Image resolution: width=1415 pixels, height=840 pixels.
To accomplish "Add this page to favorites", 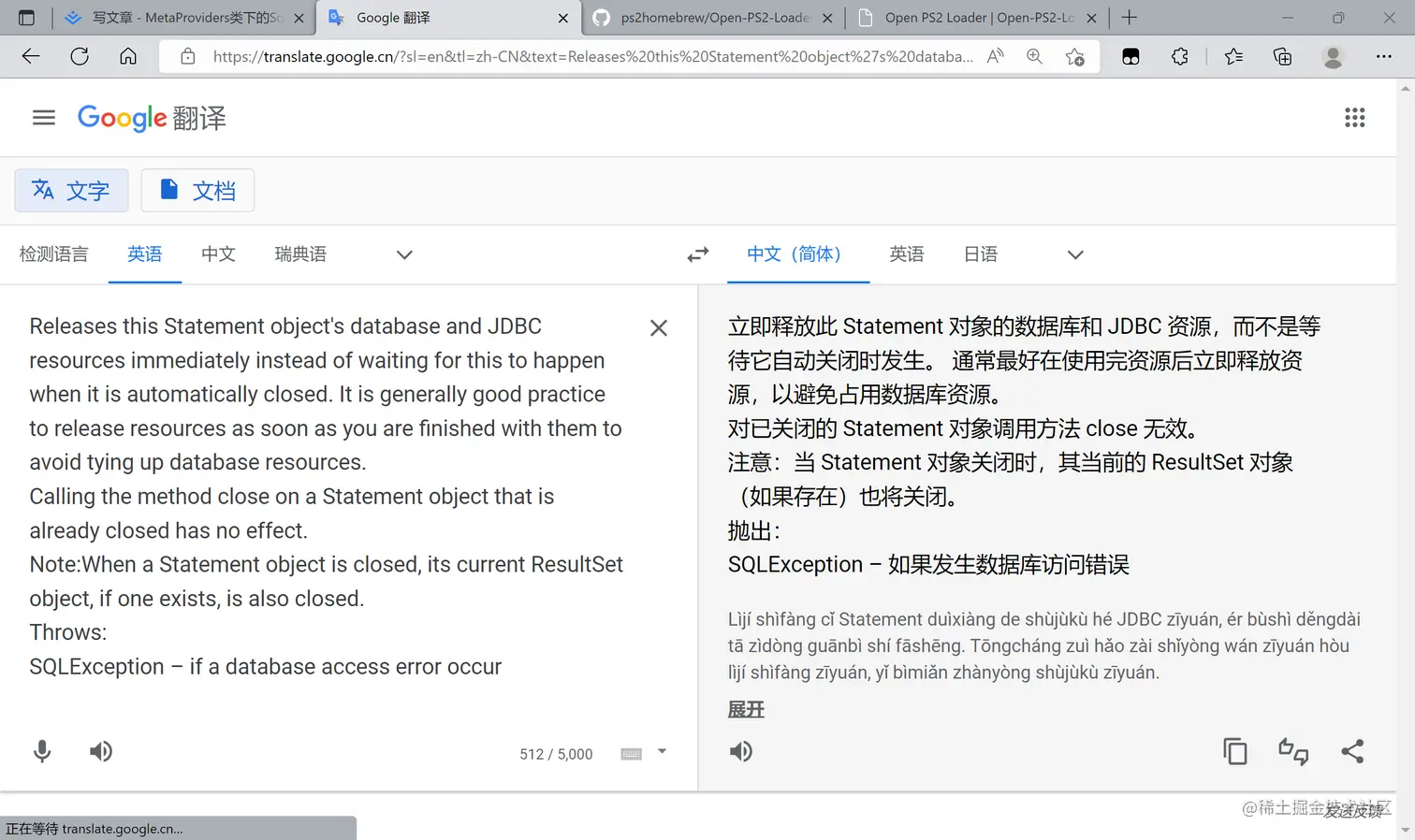I will 1075,56.
